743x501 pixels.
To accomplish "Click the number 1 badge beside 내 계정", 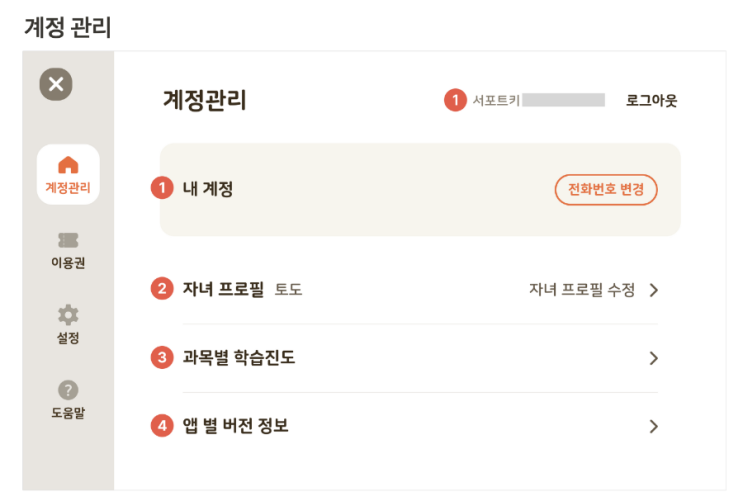I will point(162,188).
